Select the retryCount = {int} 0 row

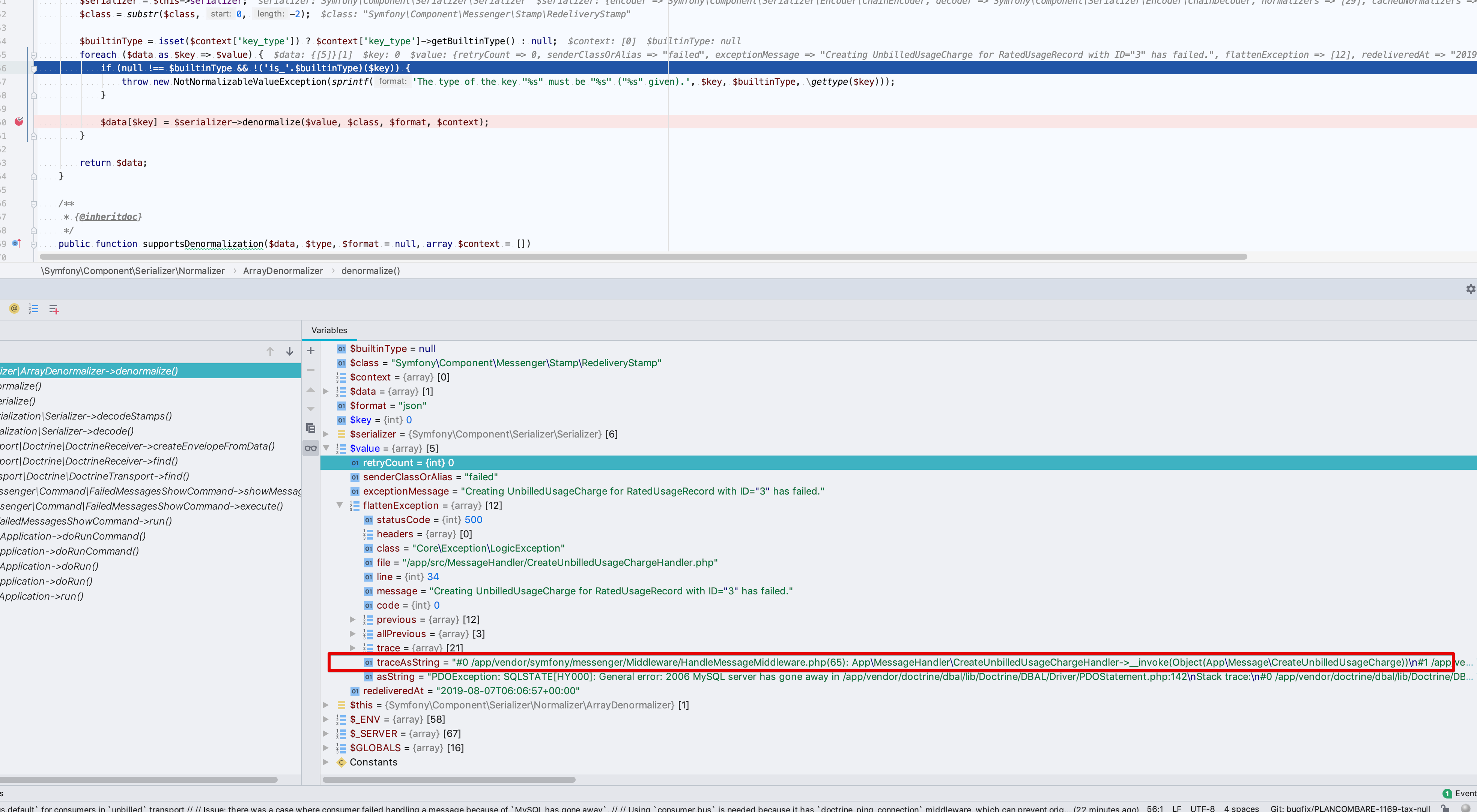tap(898, 463)
